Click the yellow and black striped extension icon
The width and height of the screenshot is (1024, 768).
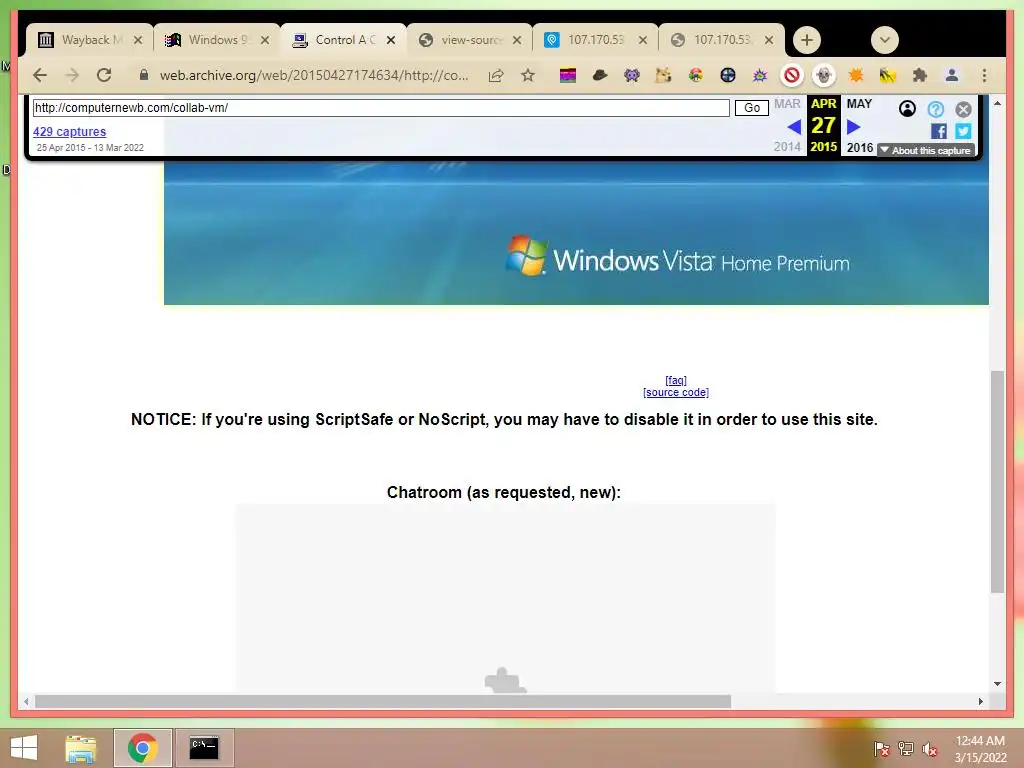coord(888,76)
